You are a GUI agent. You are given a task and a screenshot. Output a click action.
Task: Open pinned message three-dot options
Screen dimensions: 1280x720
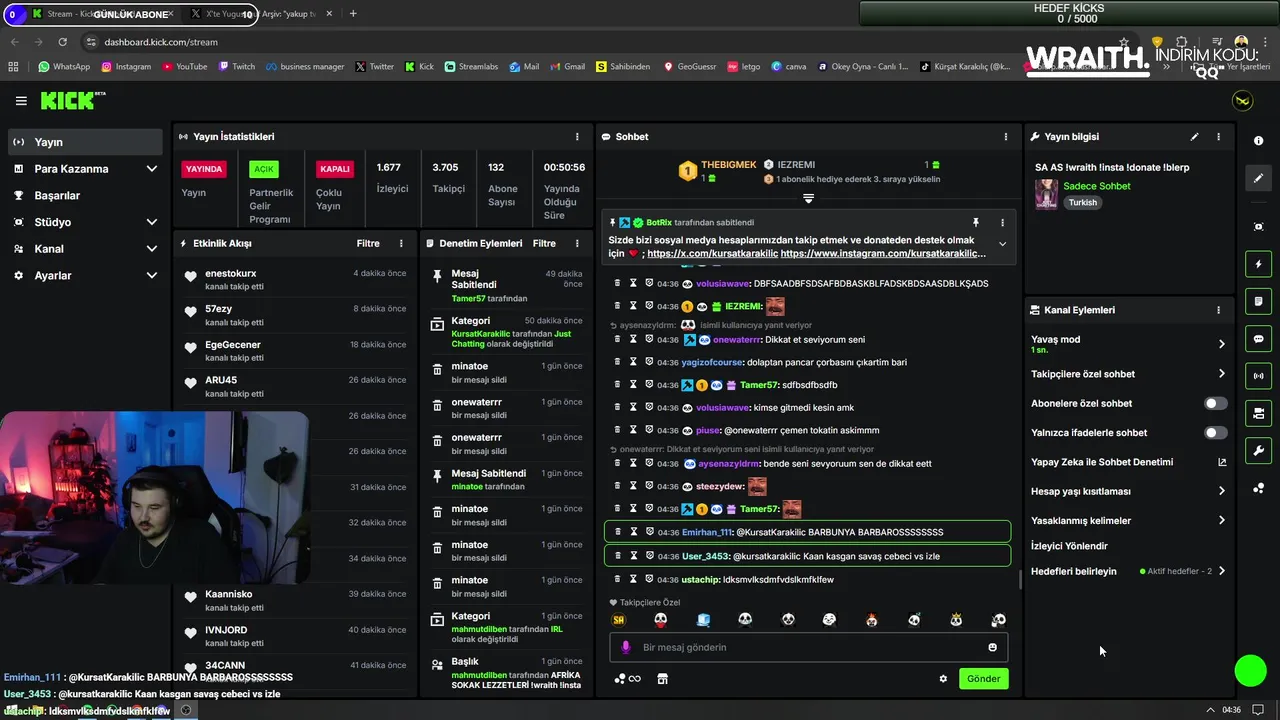click(1002, 222)
